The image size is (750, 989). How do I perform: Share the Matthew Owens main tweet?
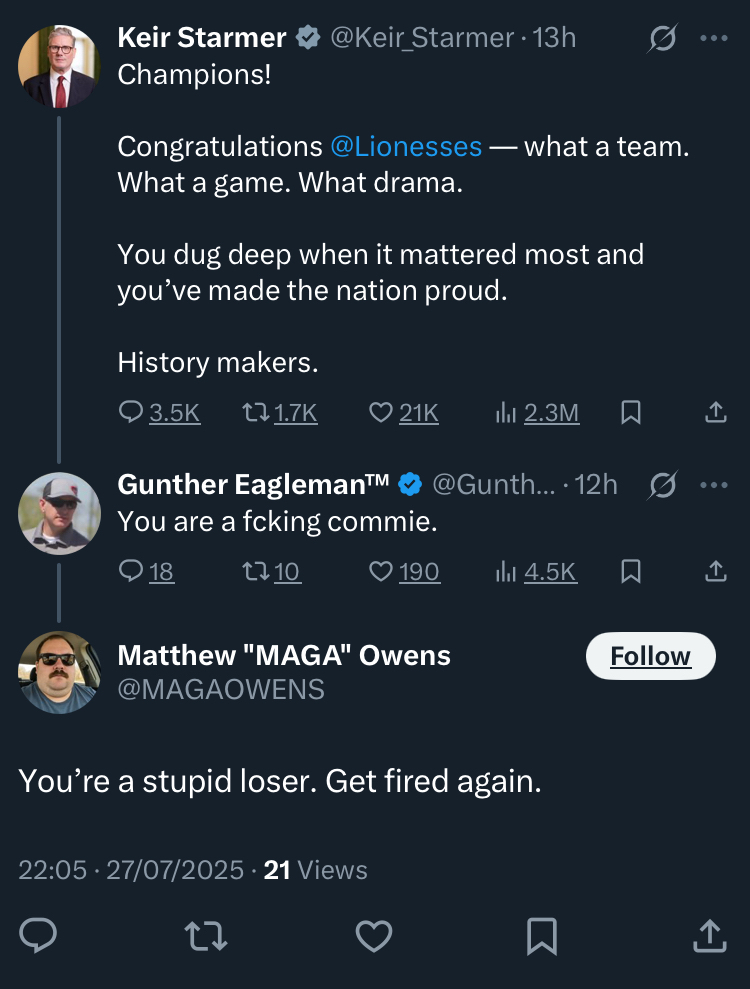pos(708,936)
